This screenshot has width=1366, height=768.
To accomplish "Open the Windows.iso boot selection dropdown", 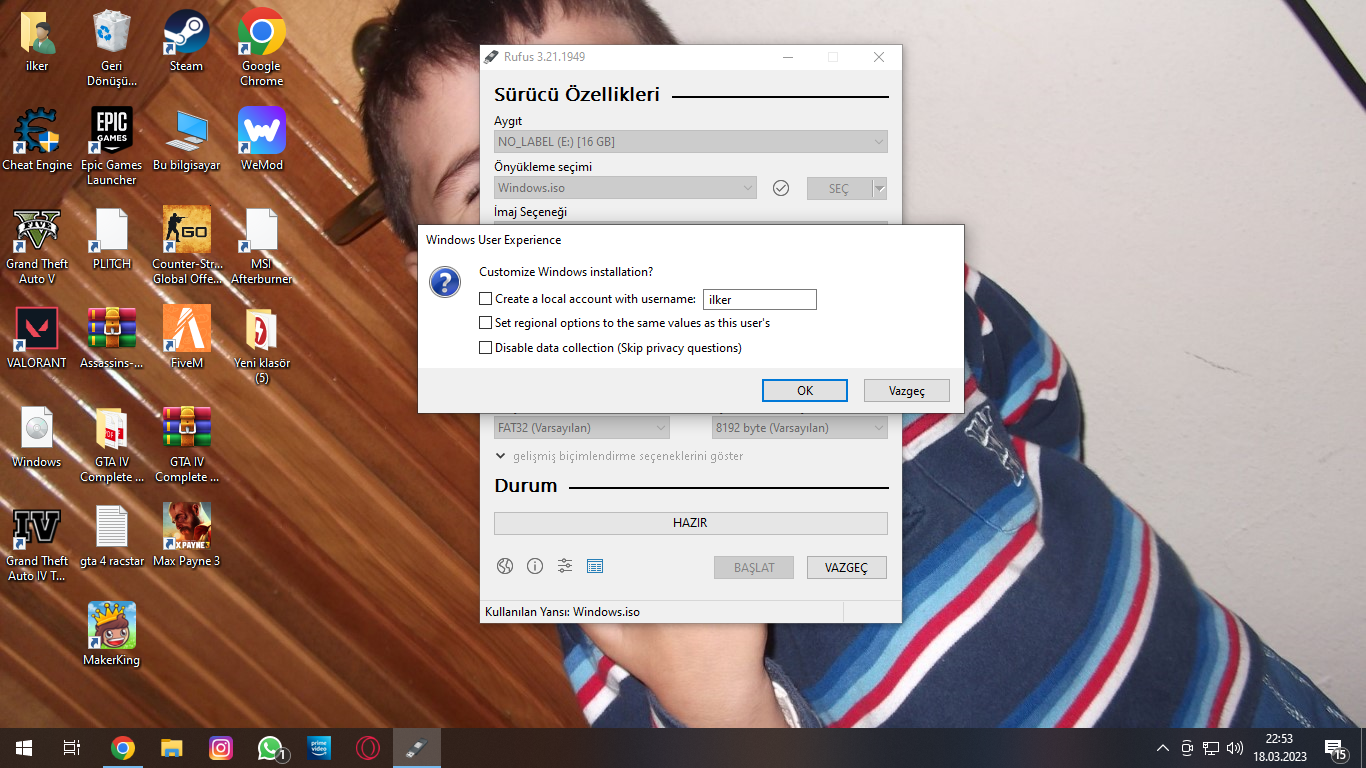I will coord(626,188).
